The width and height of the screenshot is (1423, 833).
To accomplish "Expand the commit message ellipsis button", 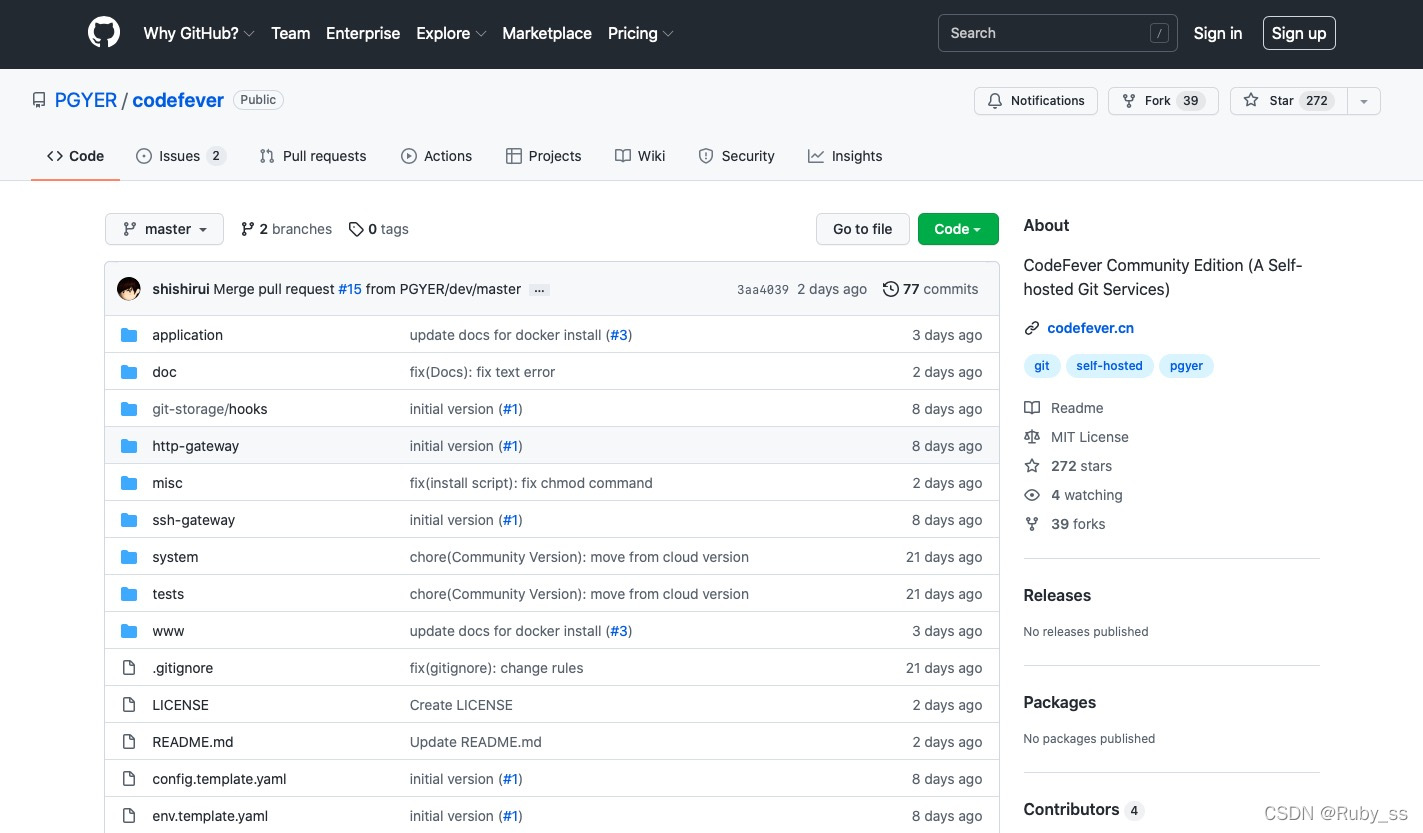I will [x=539, y=290].
